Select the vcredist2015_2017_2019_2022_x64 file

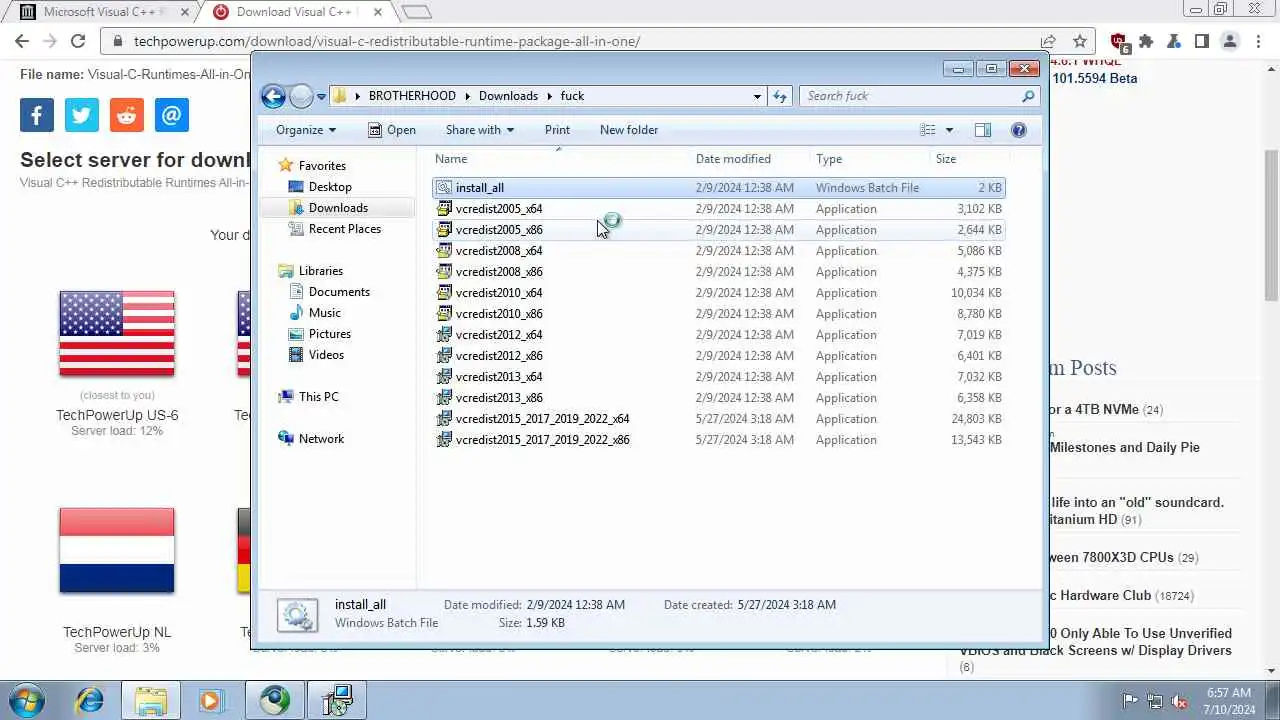(718, 419)
